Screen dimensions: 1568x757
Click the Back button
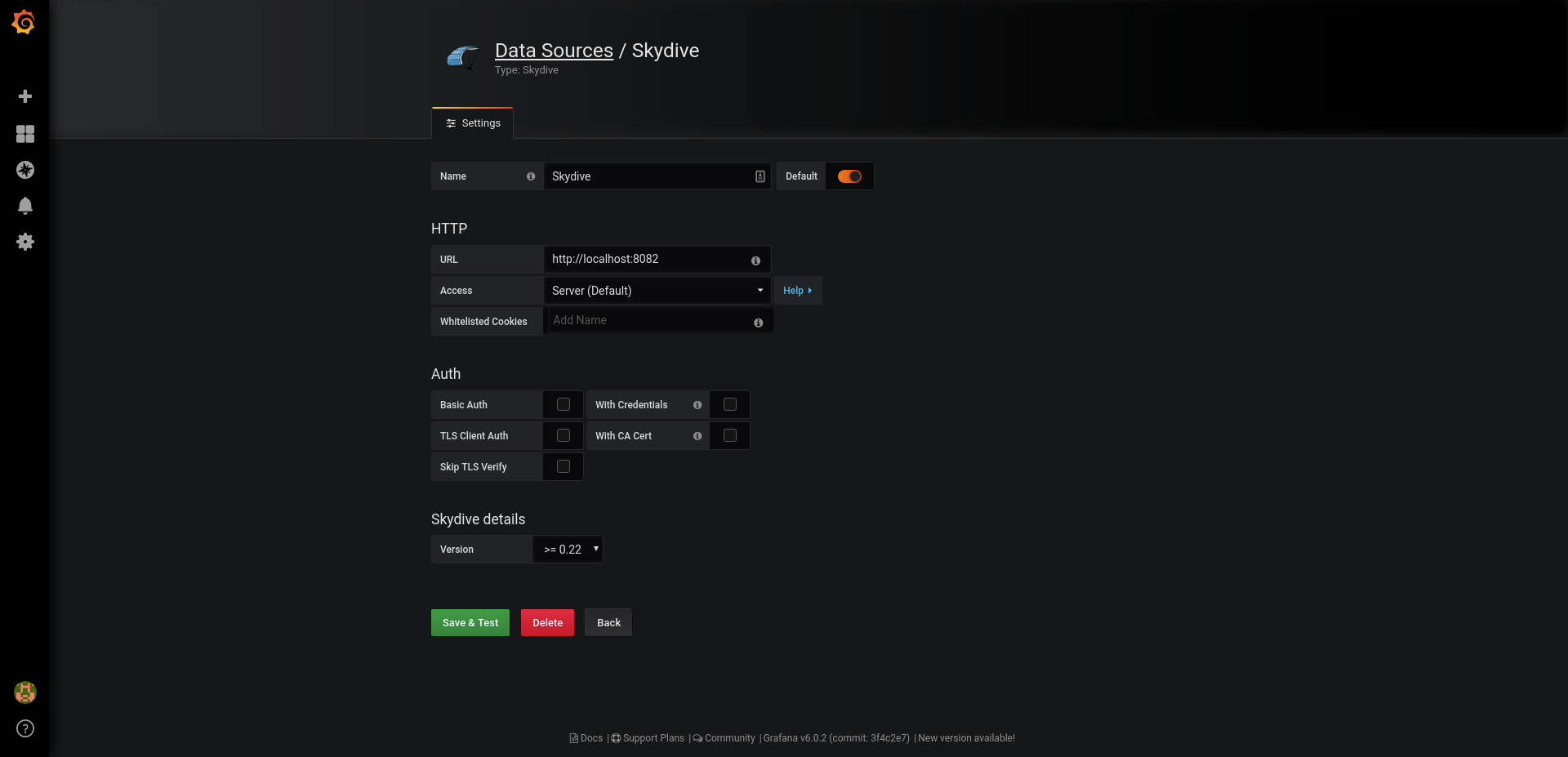(x=608, y=622)
